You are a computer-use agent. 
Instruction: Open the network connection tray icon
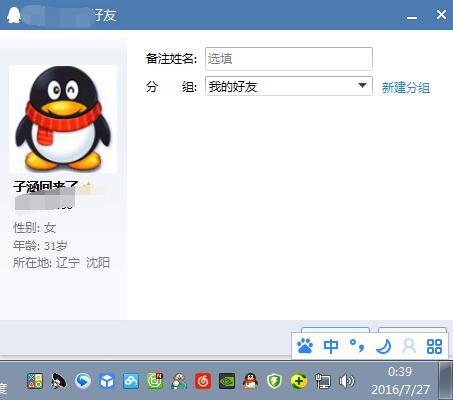coord(323,381)
